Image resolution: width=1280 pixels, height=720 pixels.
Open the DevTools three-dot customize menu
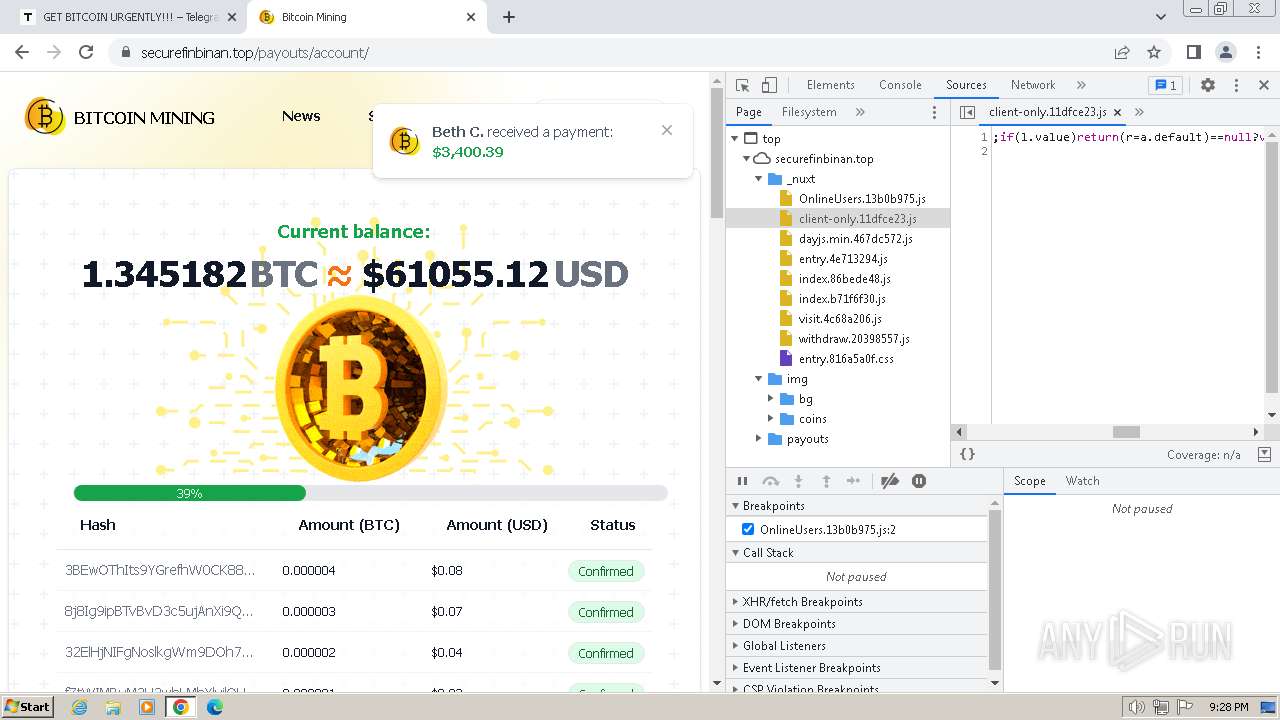click(1236, 85)
